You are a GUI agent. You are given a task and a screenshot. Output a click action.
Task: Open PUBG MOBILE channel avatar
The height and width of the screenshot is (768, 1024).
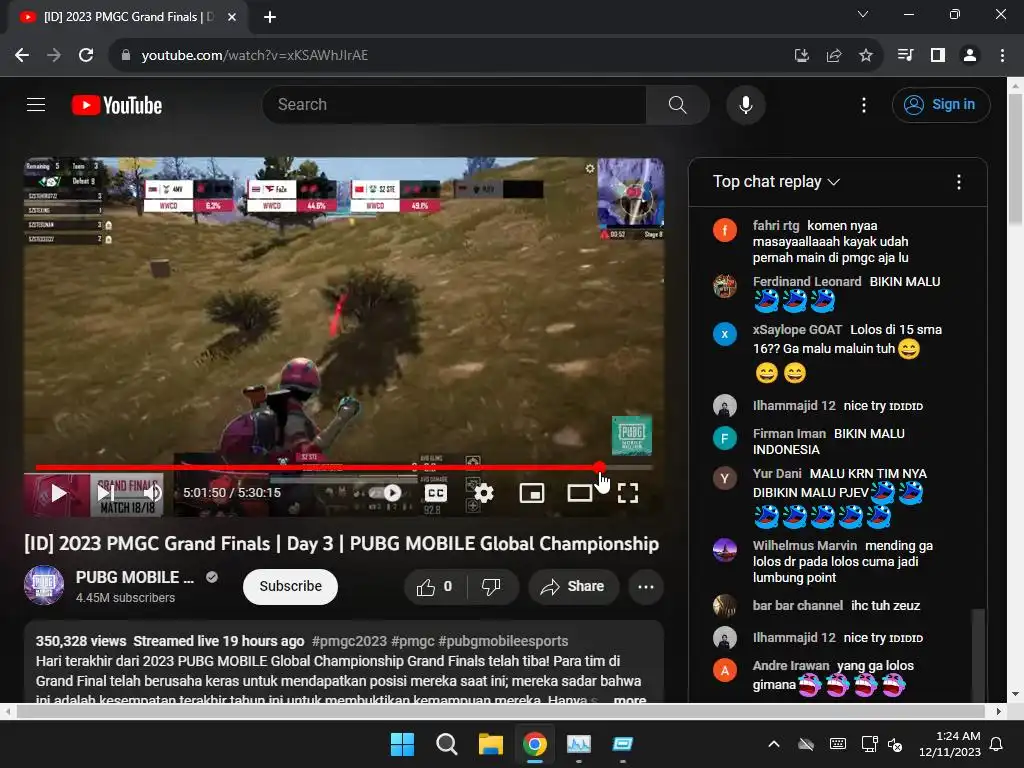(44, 585)
